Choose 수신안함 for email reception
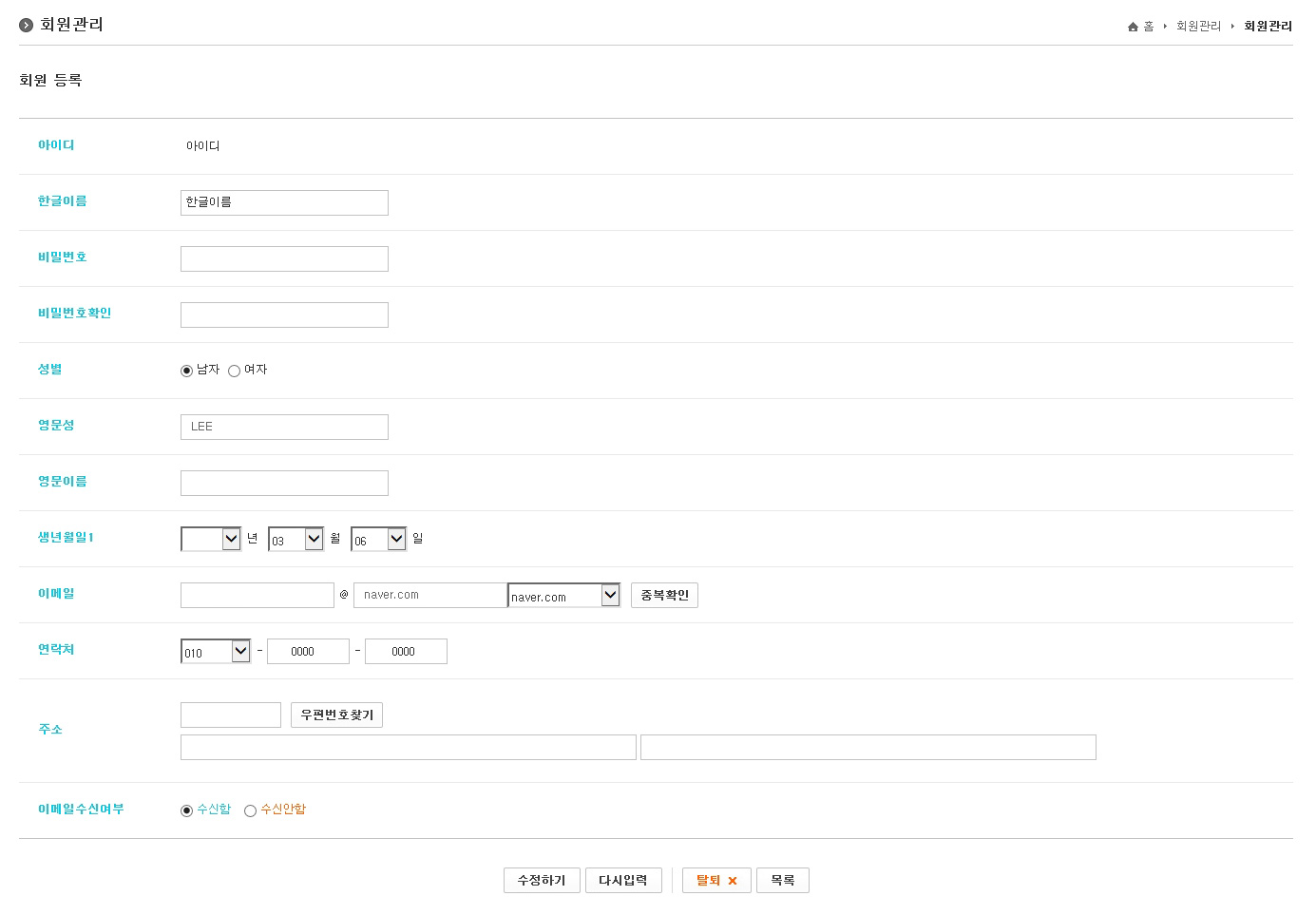1316x915 pixels. coord(250,810)
